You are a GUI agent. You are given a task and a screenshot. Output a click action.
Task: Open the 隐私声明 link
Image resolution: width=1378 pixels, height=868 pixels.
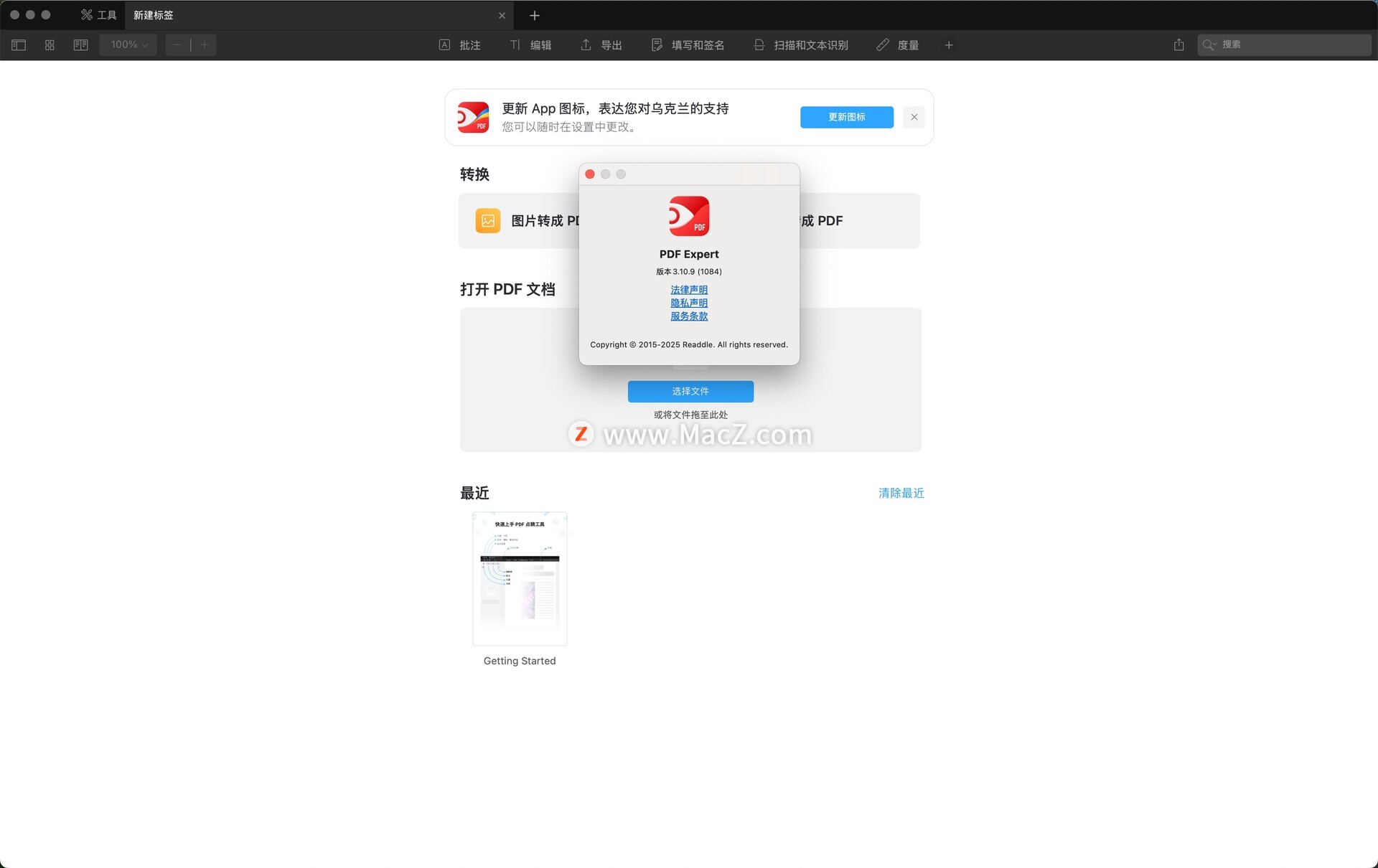[689, 303]
